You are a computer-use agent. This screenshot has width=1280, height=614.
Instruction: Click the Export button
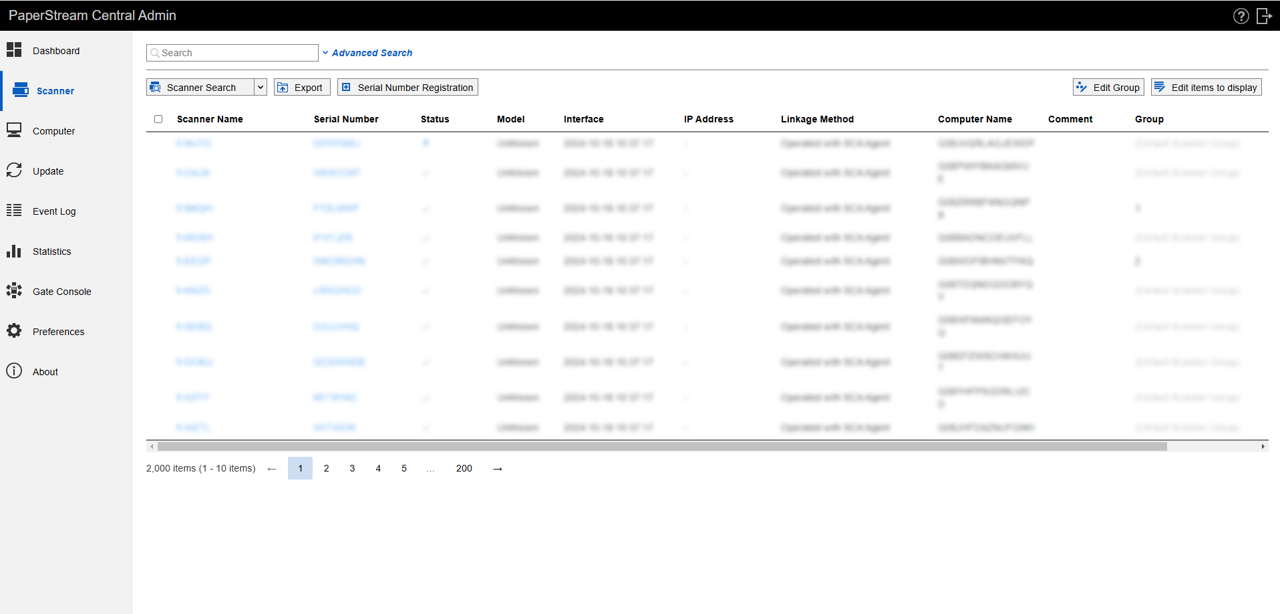coord(302,88)
